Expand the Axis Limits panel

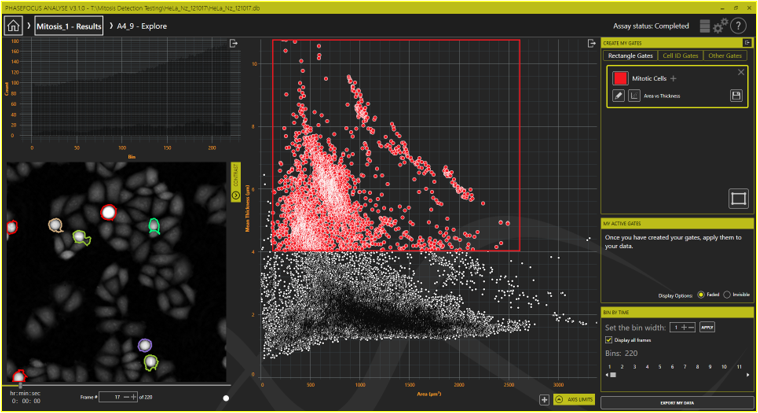[574, 399]
